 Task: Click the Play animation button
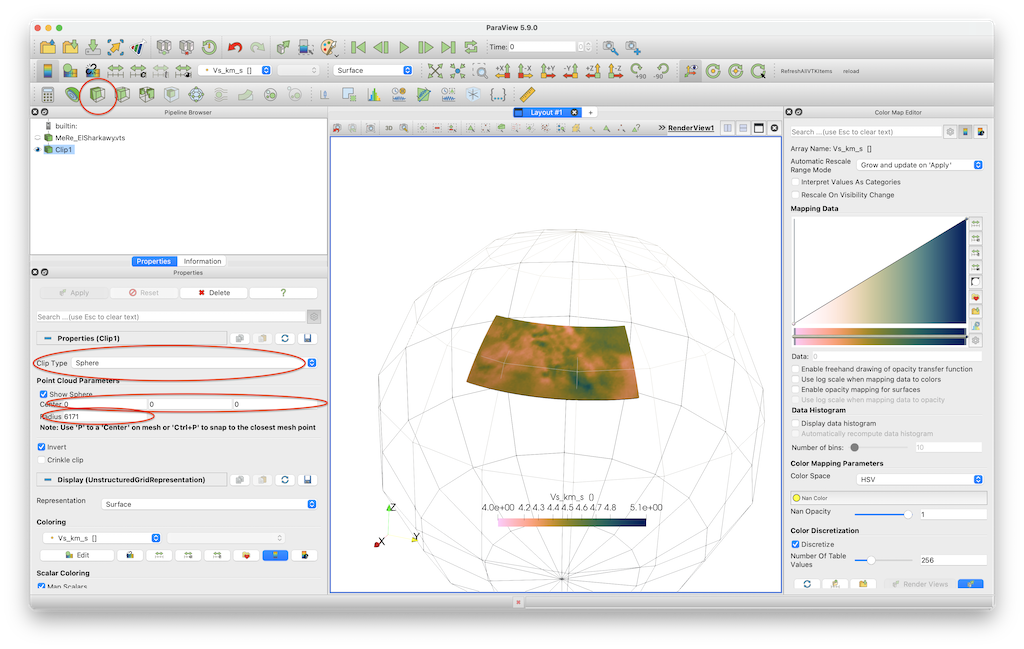[x=404, y=47]
